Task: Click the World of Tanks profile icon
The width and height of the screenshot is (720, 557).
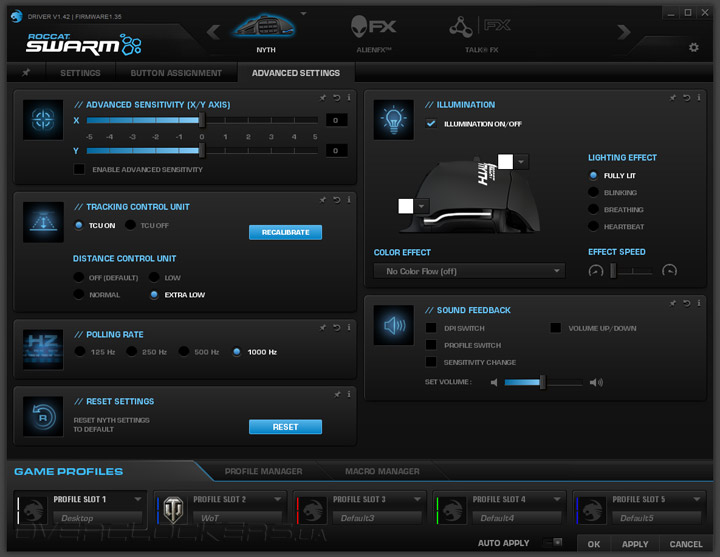Action: (173, 510)
